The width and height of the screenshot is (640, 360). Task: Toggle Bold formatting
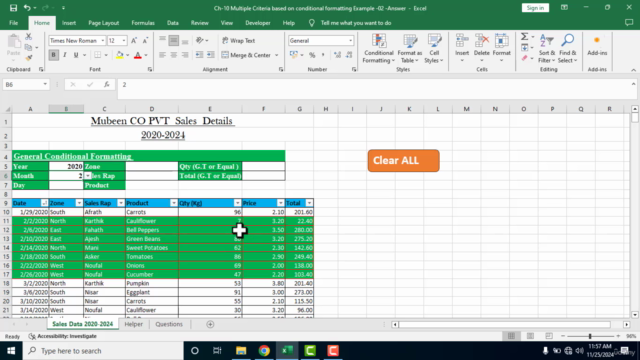(x=53, y=55)
